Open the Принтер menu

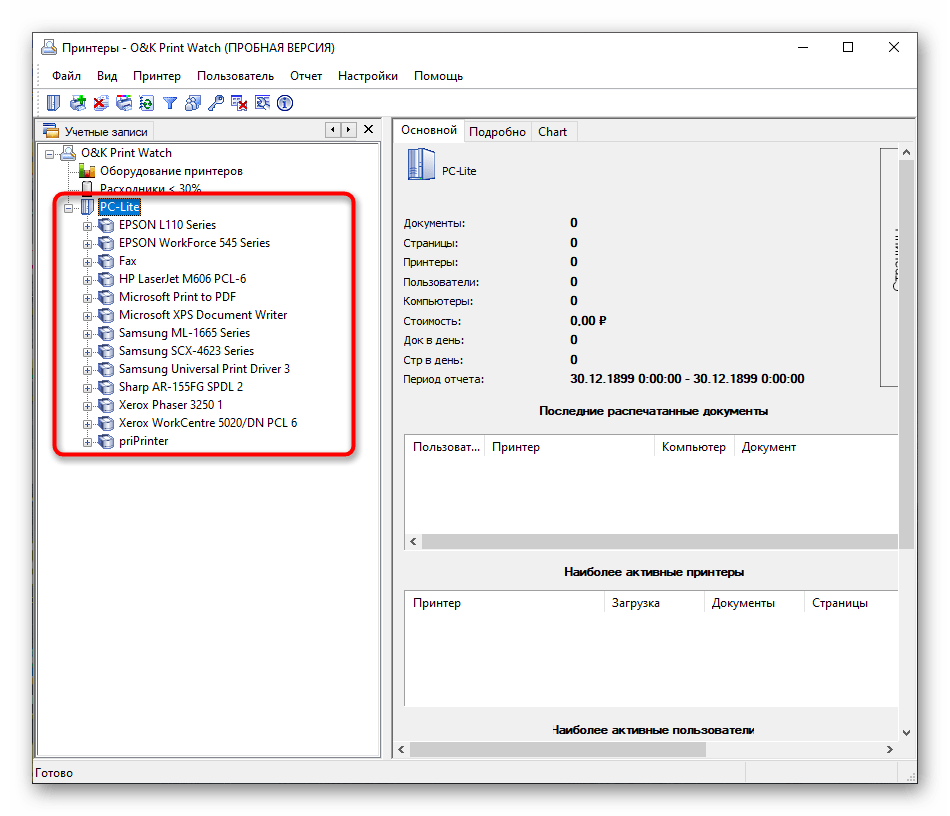point(157,76)
